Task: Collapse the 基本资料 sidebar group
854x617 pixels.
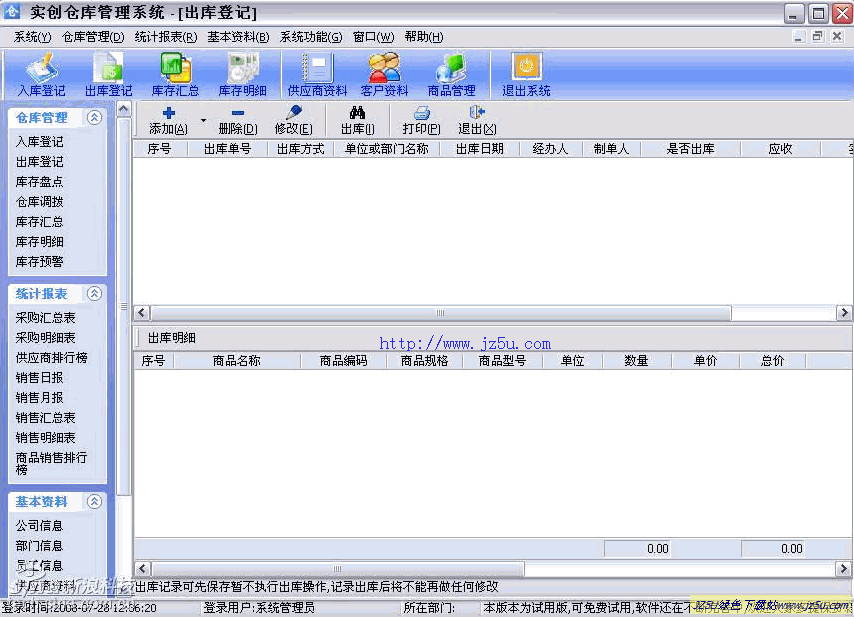Action: click(x=94, y=502)
